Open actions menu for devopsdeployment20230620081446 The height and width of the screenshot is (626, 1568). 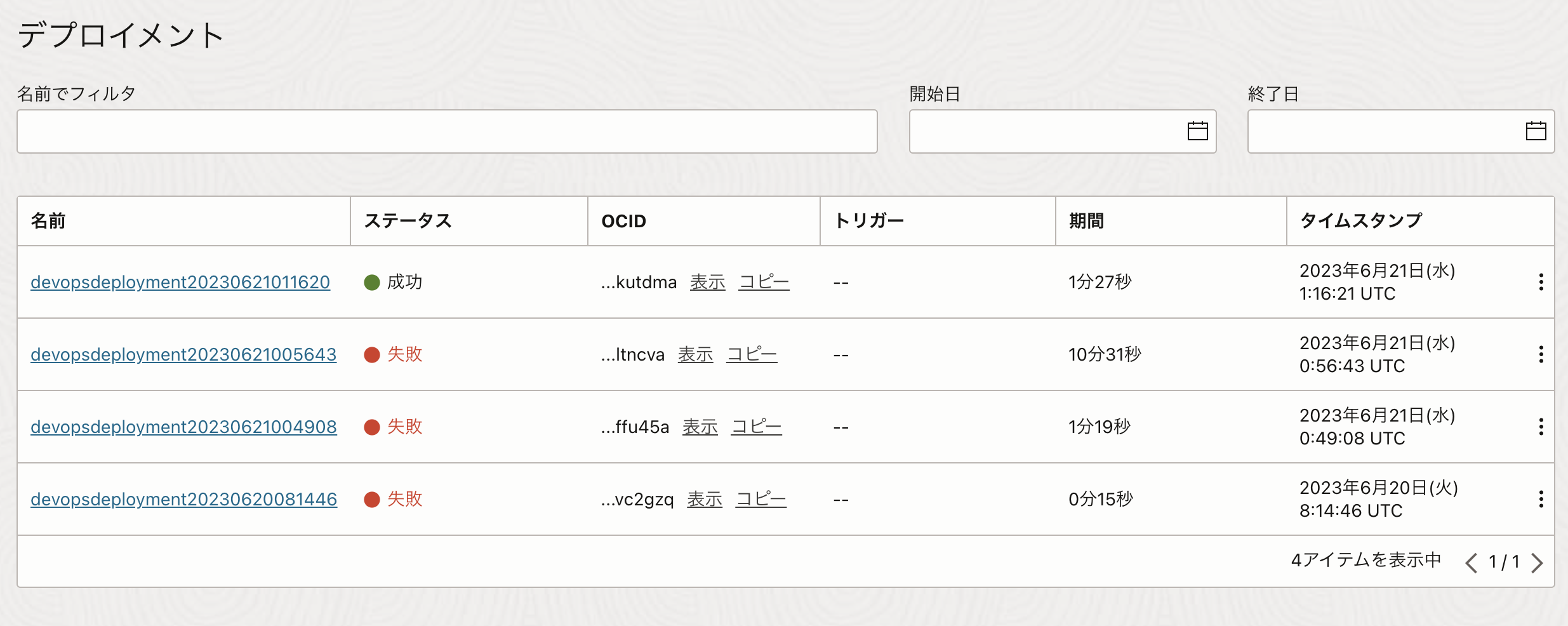click(x=1541, y=499)
